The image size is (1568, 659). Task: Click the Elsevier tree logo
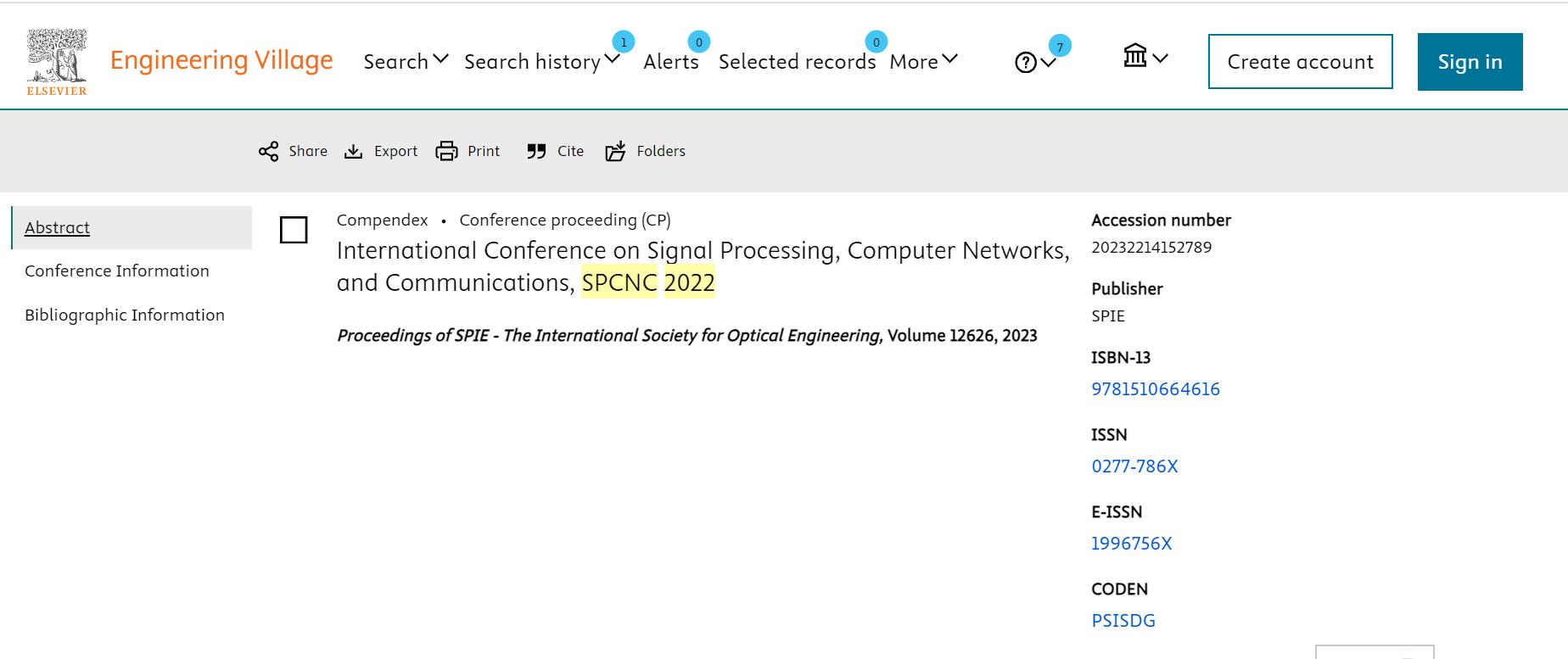point(57,62)
